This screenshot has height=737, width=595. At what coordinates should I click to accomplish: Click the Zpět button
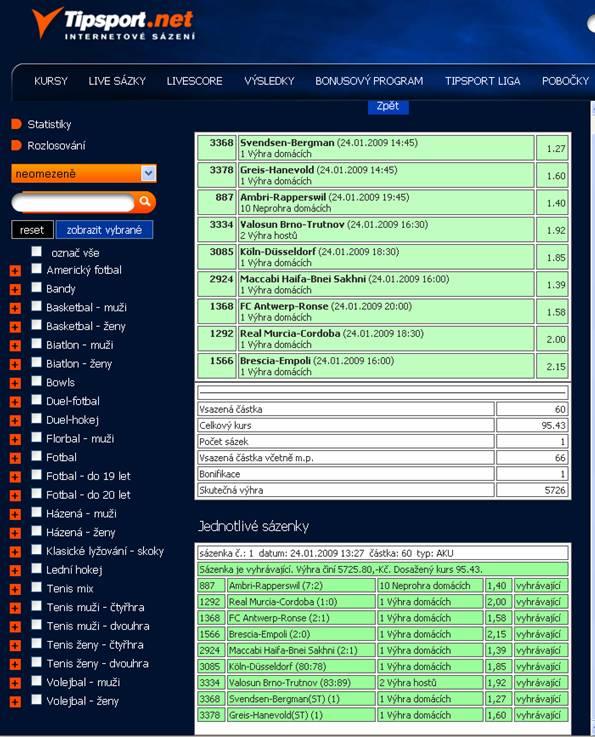coord(388,106)
